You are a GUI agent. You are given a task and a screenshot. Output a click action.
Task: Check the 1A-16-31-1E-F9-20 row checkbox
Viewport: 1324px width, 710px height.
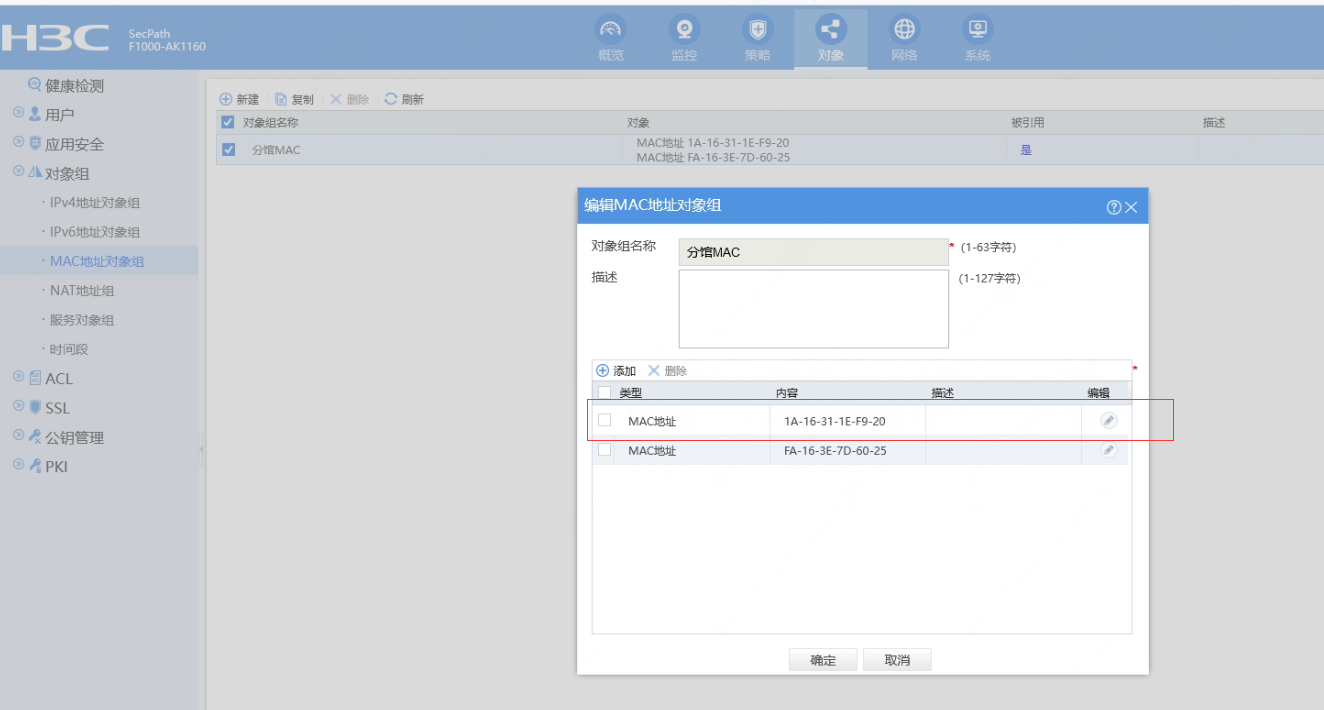[604, 420]
